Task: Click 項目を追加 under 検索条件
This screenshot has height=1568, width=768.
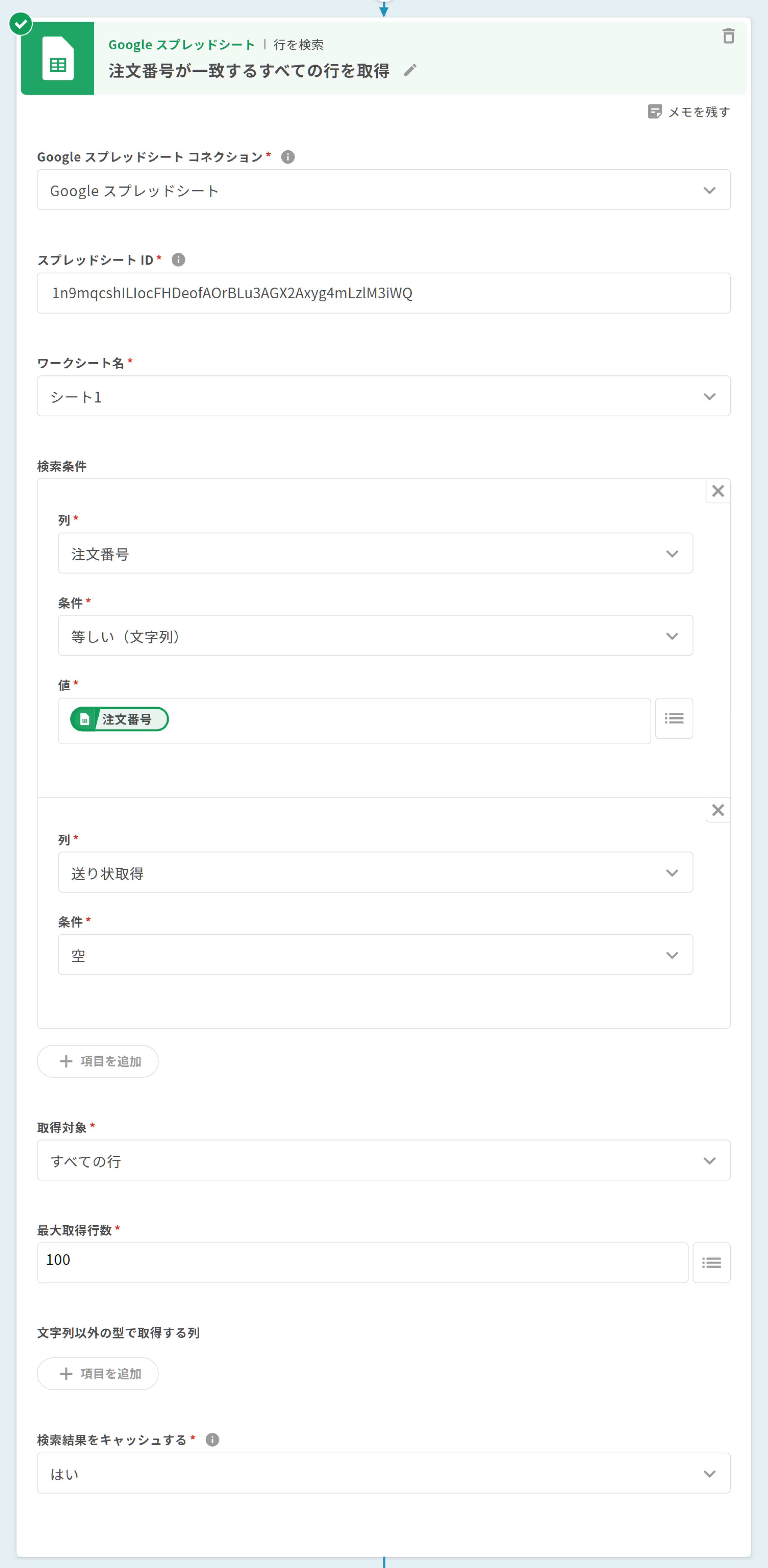Action: [x=98, y=1062]
